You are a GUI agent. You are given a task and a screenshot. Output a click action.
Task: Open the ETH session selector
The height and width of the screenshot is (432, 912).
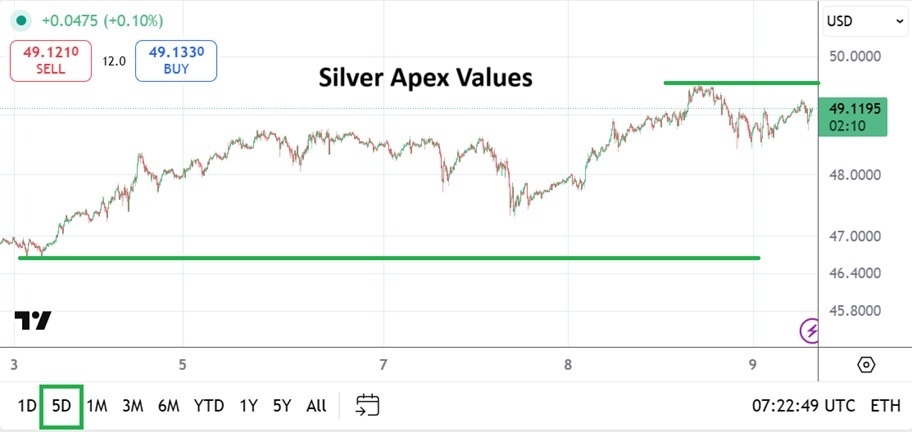point(886,406)
